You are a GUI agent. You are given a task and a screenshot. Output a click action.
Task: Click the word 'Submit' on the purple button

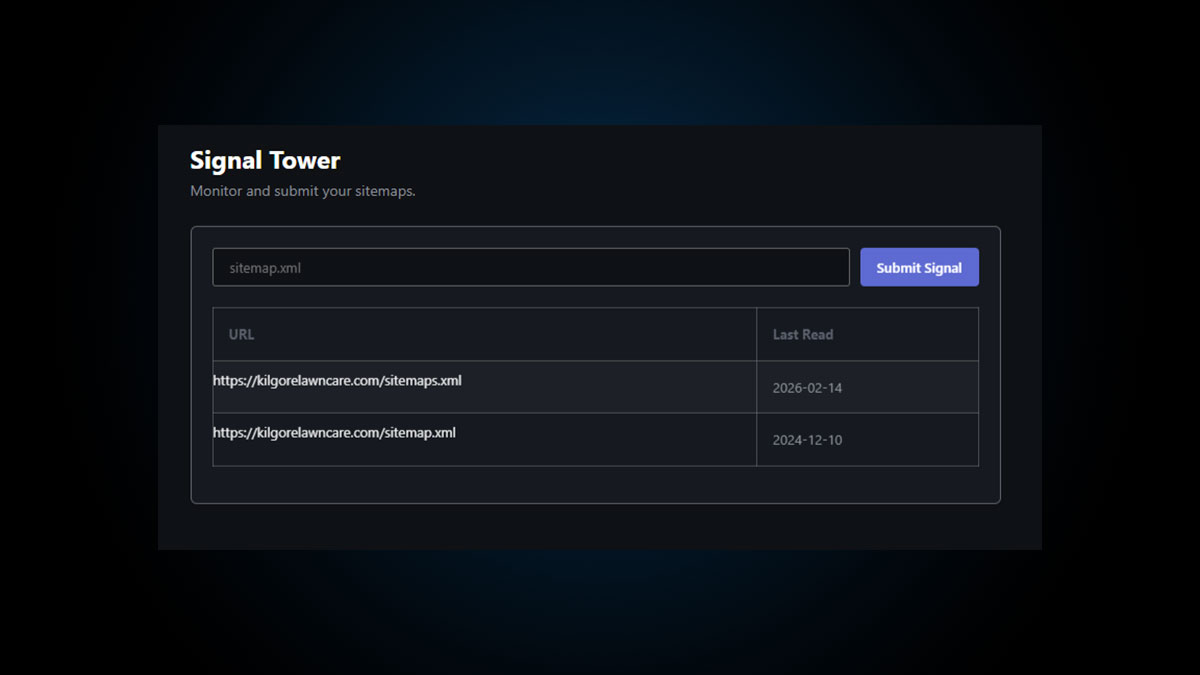point(898,268)
